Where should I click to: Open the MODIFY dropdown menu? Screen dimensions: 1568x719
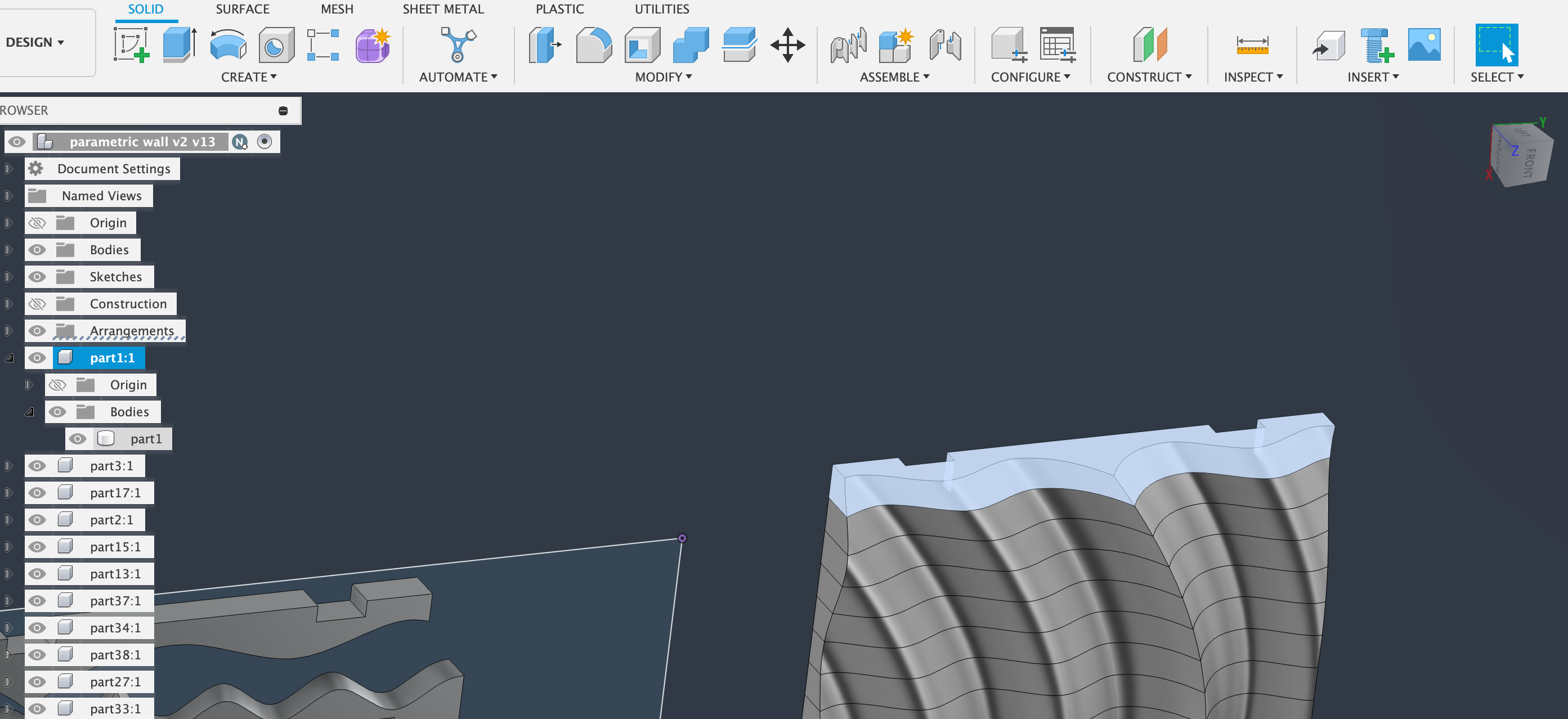[664, 77]
